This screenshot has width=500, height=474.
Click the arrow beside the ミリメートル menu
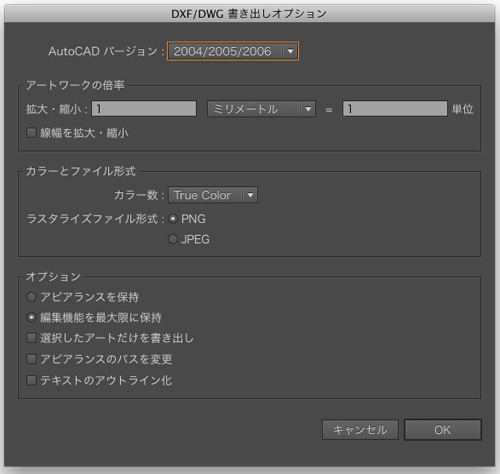[x=308, y=109]
